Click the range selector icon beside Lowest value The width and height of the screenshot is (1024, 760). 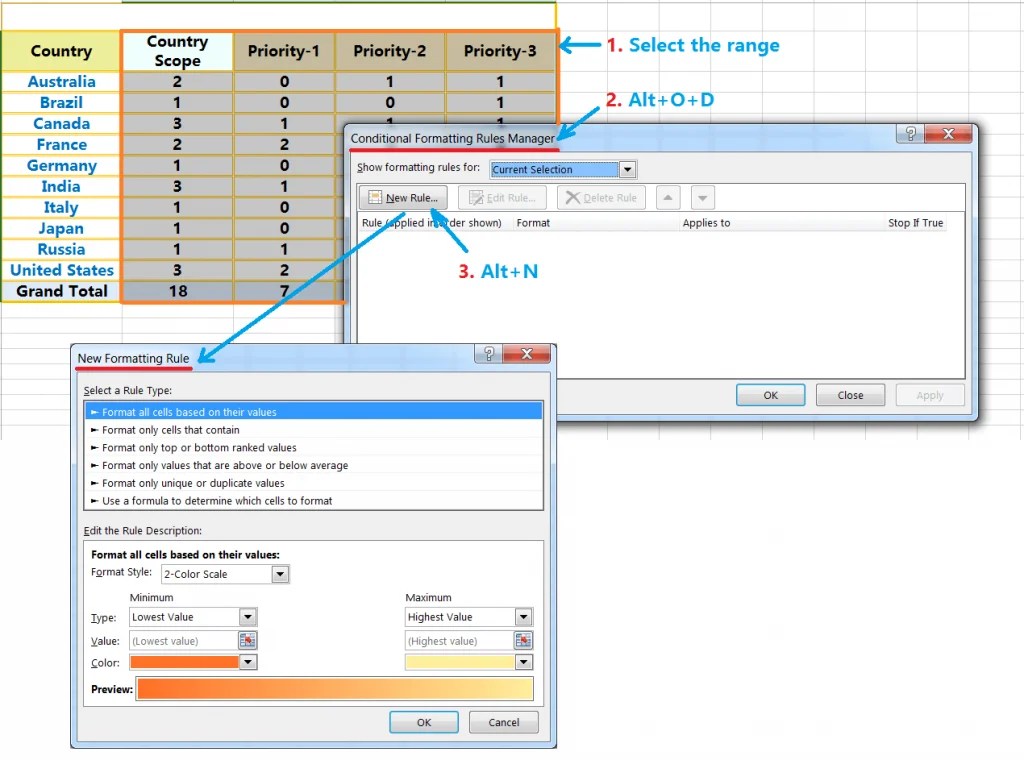(x=249, y=641)
